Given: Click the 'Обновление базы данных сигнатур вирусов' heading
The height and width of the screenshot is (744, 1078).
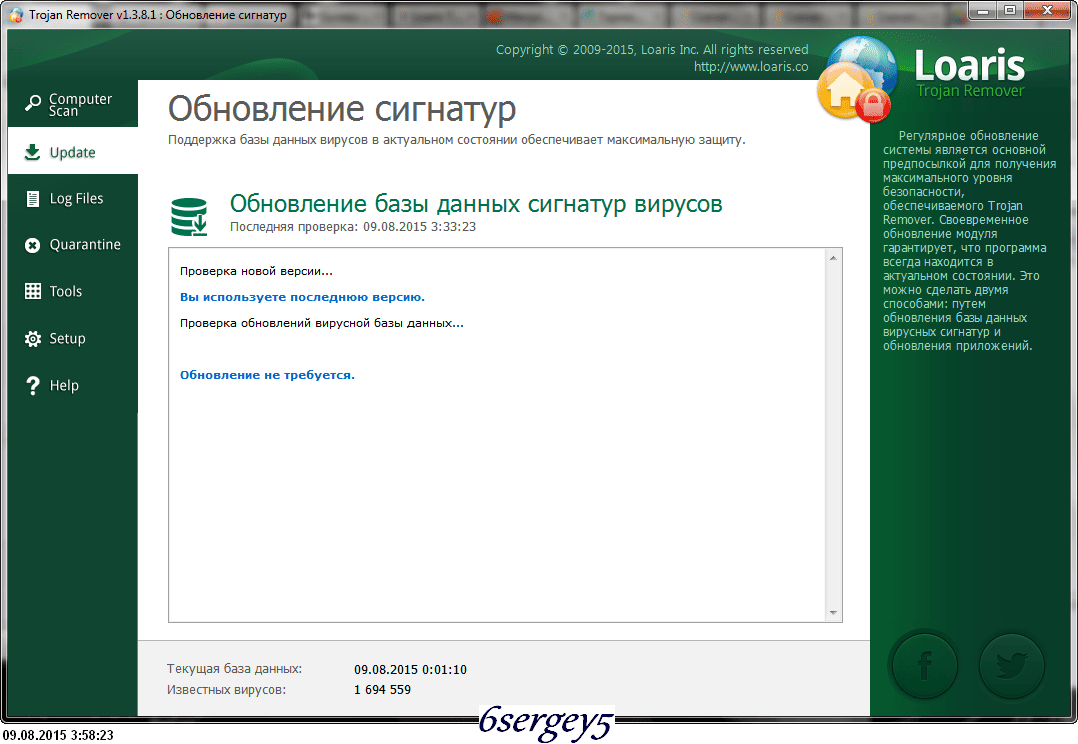Looking at the screenshot, I should (476, 204).
